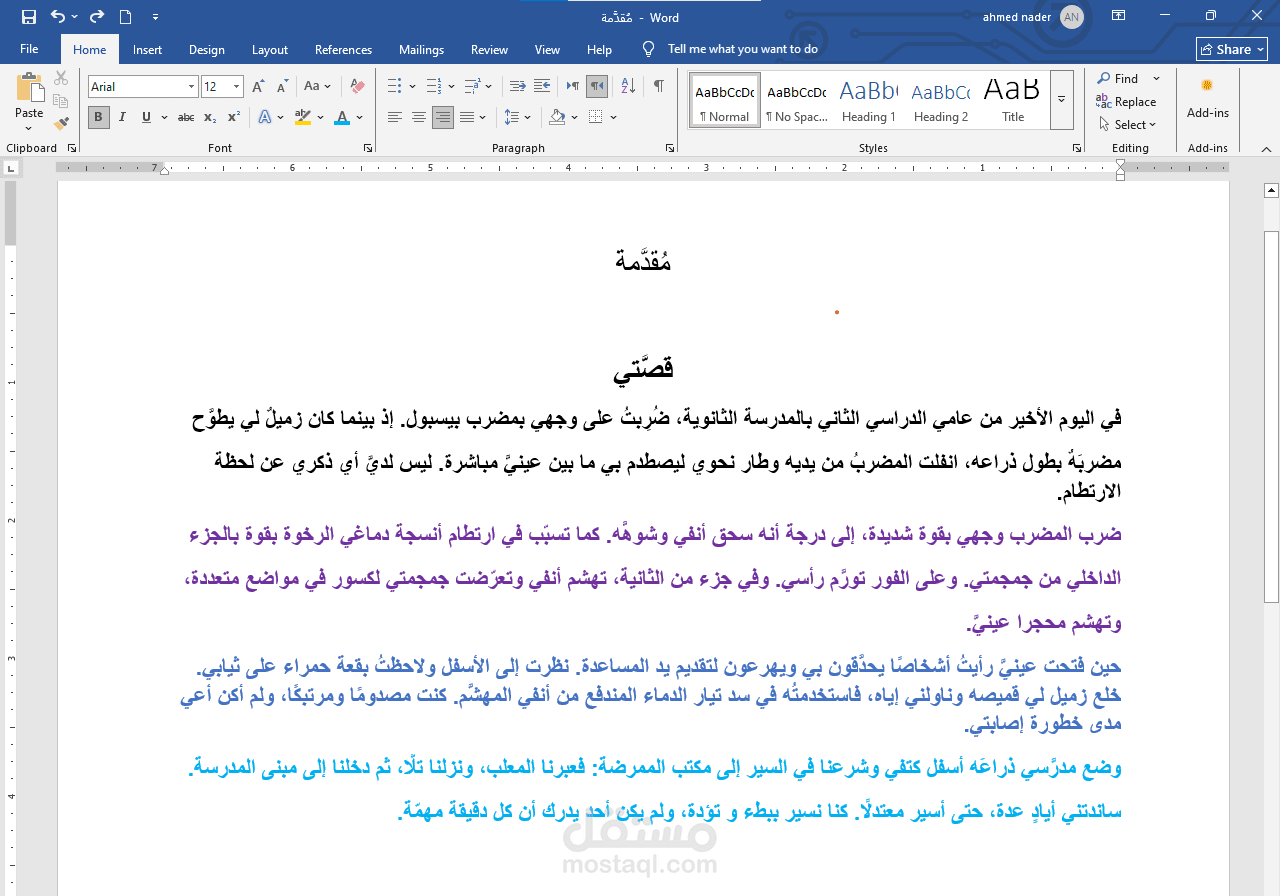Switch to the Layout tab
Image resolution: width=1280 pixels, height=896 pixels.
(x=270, y=49)
